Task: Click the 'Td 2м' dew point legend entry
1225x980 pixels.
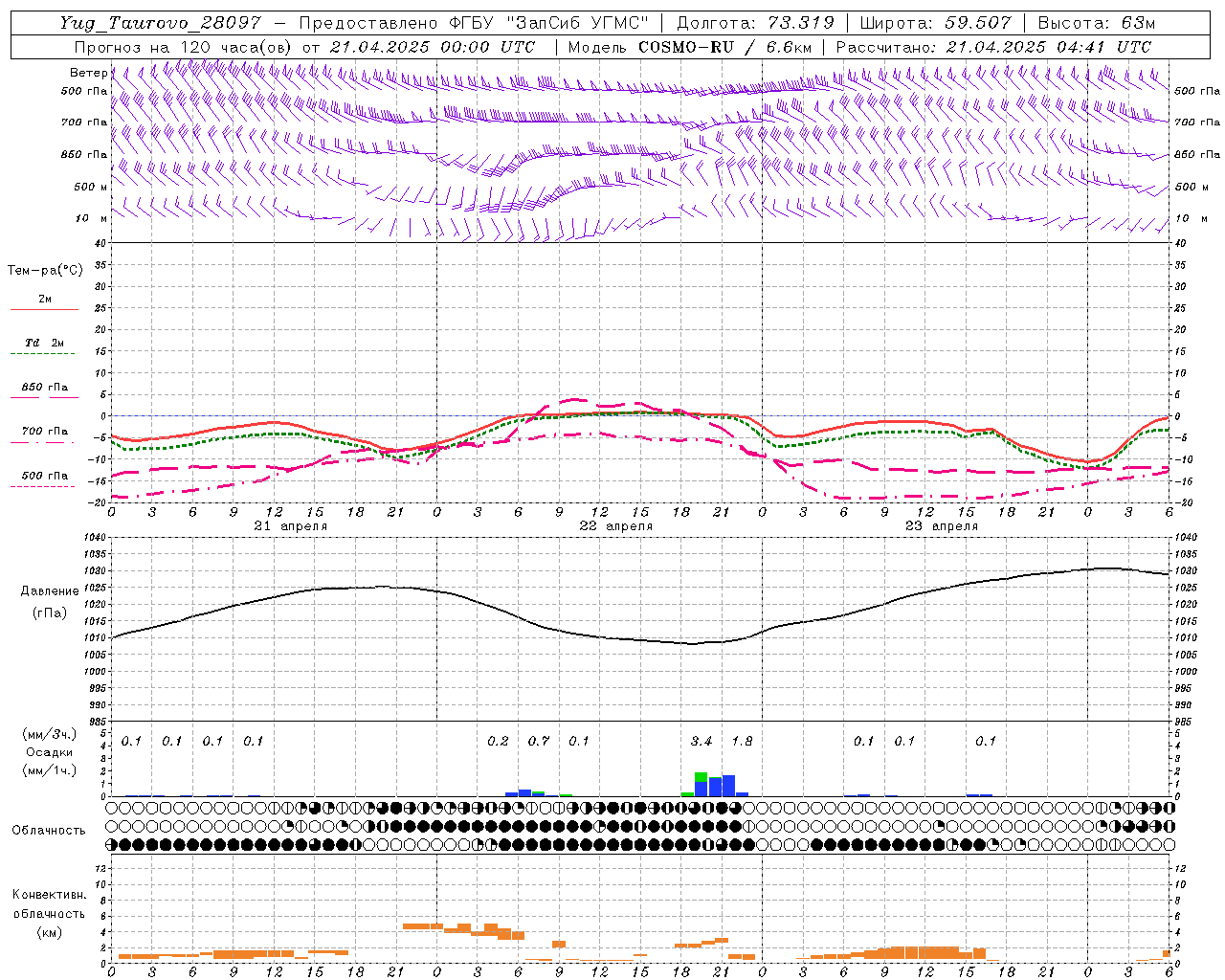Action: tap(45, 343)
